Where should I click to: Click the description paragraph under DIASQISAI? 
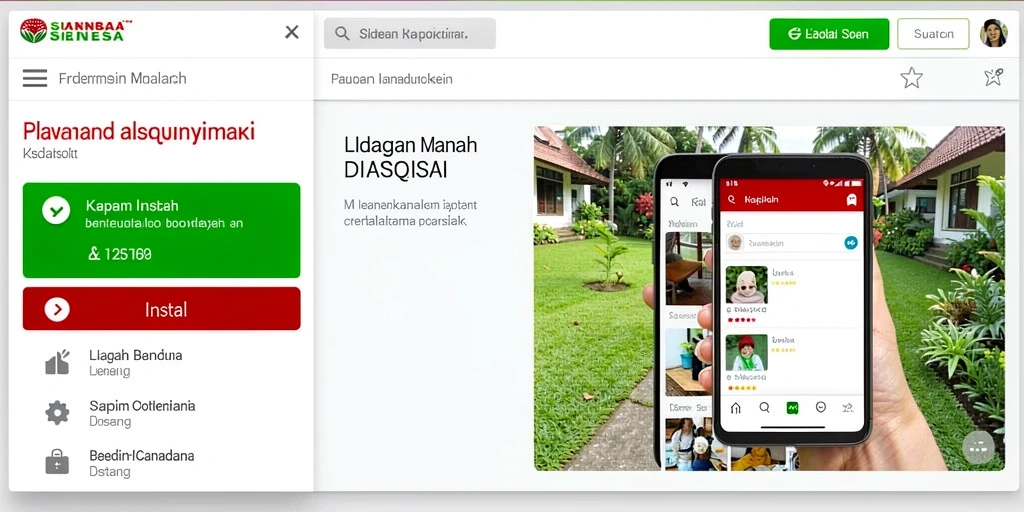click(x=410, y=213)
